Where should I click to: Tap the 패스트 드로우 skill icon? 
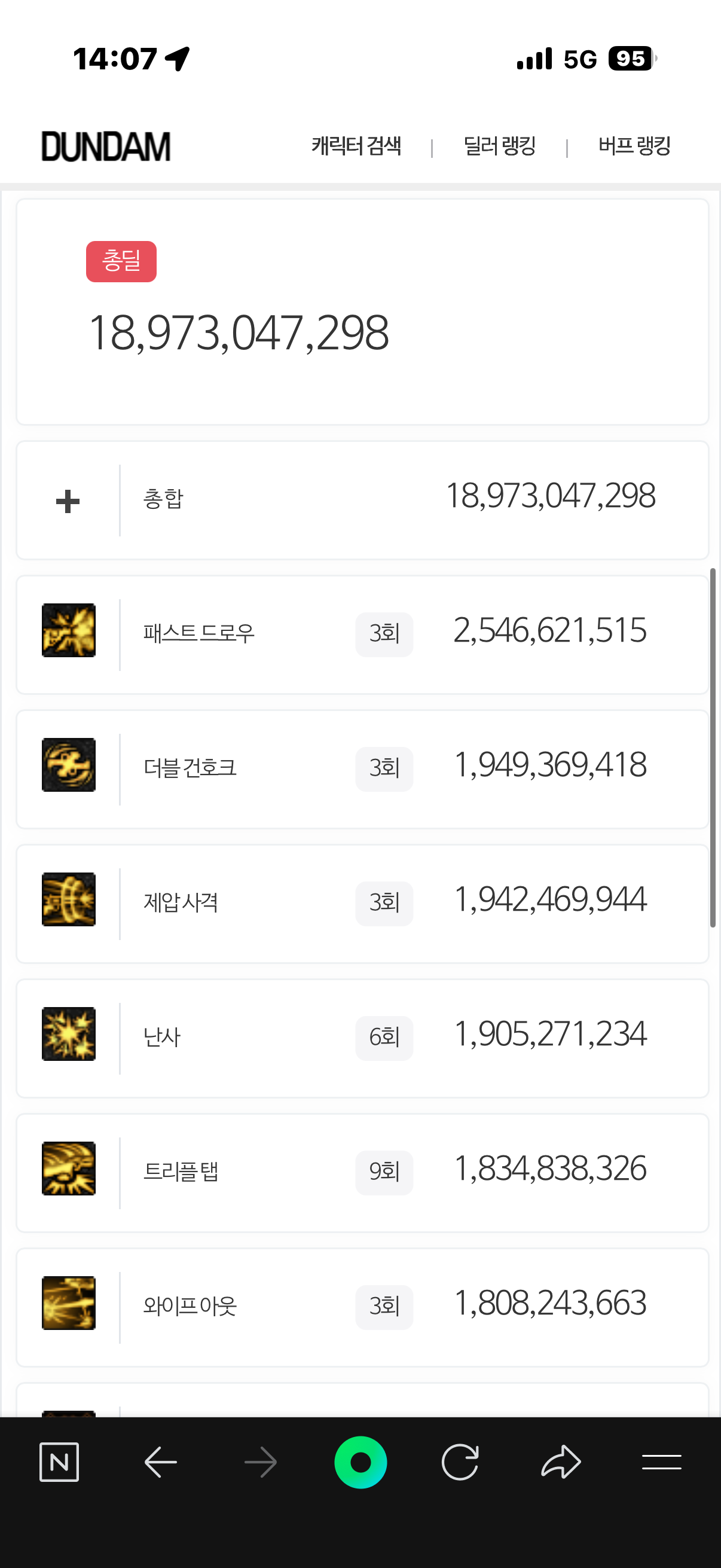tap(69, 630)
